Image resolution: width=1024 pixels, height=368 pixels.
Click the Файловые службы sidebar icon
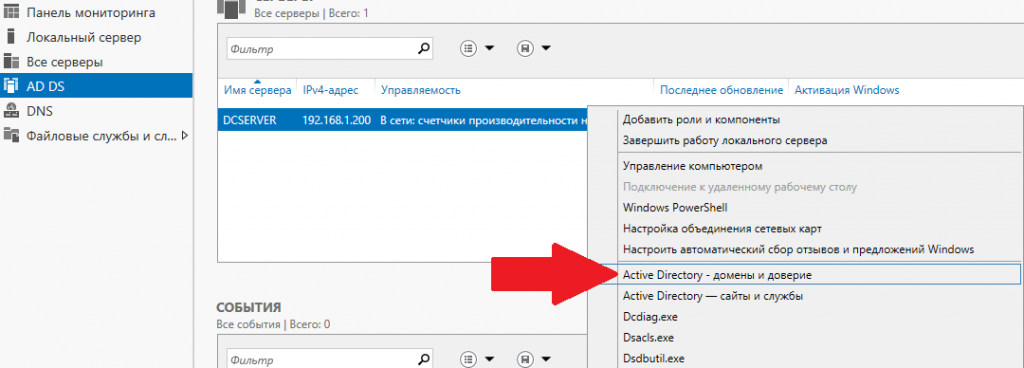[10, 135]
